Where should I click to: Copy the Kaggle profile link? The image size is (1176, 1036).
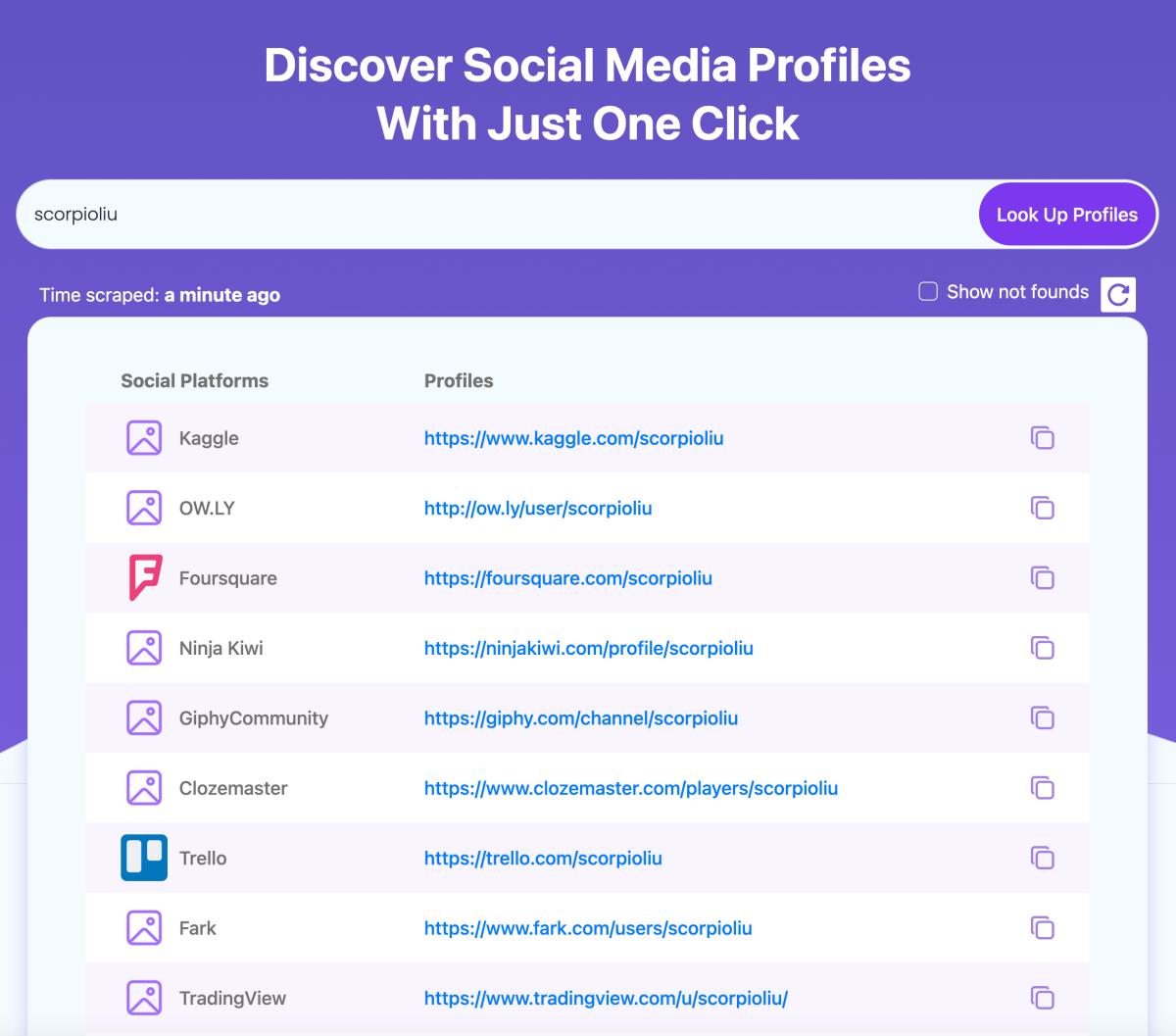(x=1042, y=438)
